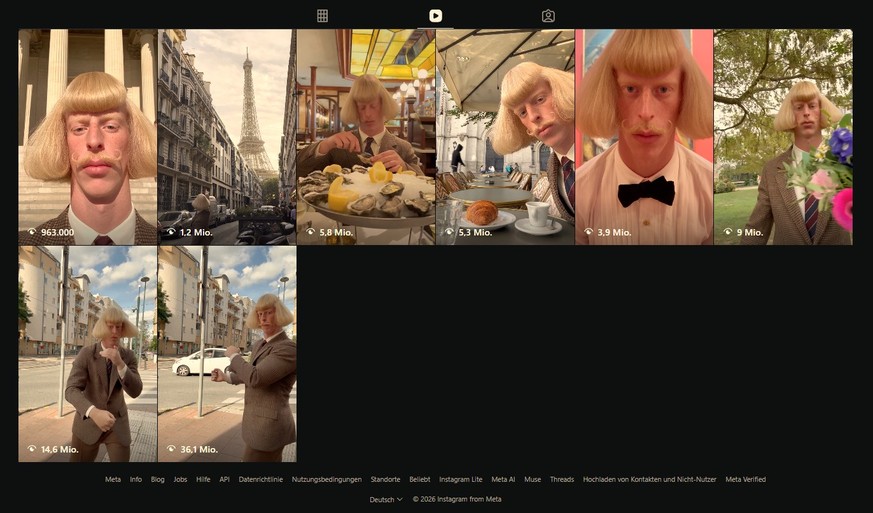This screenshot has height=513, width=873.
Task: Open the Meta Verified link
Action: click(x=746, y=479)
